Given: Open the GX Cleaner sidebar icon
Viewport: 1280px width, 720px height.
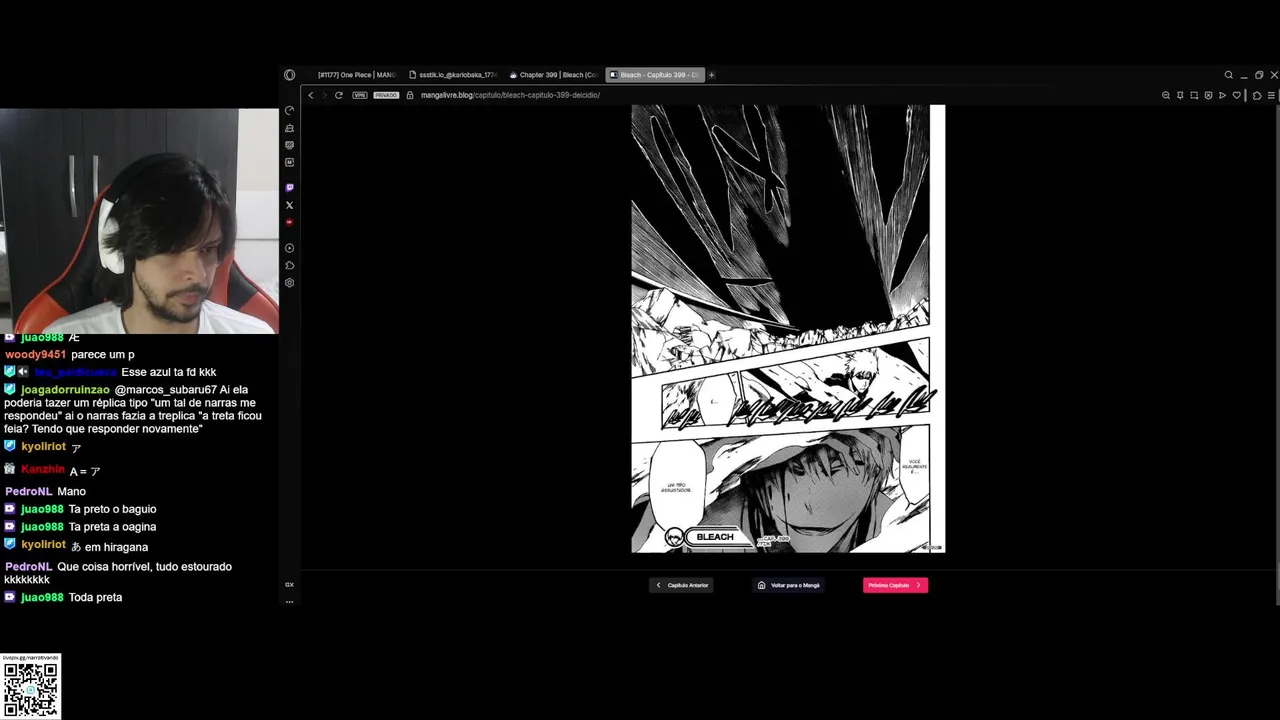Looking at the screenshot, I should click(289, 128).
